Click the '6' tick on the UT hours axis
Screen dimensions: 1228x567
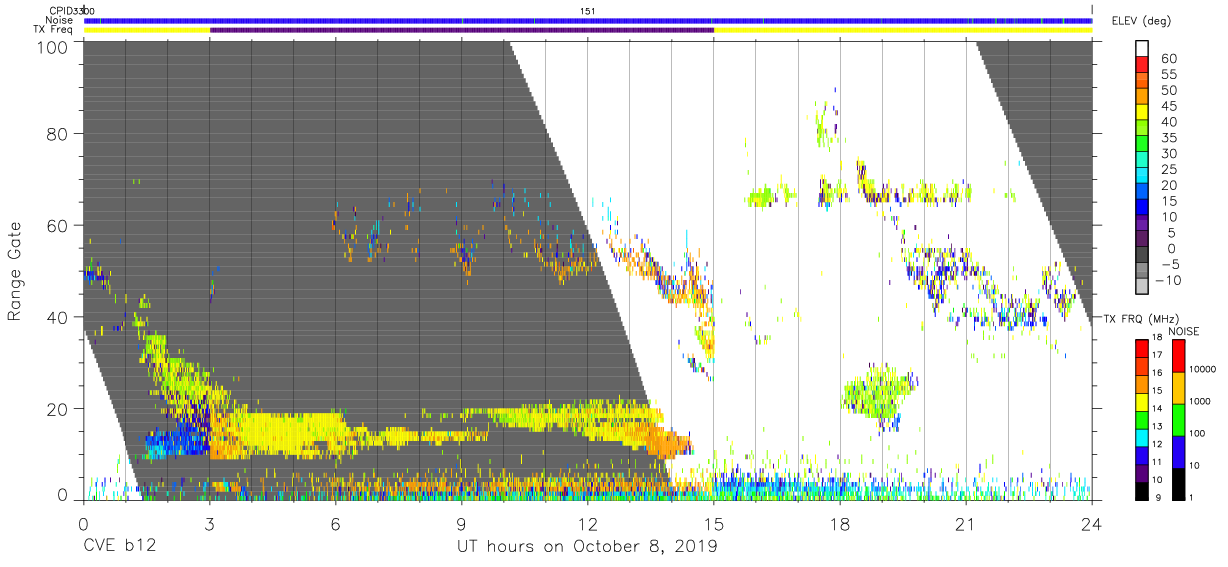coord(335,523)
